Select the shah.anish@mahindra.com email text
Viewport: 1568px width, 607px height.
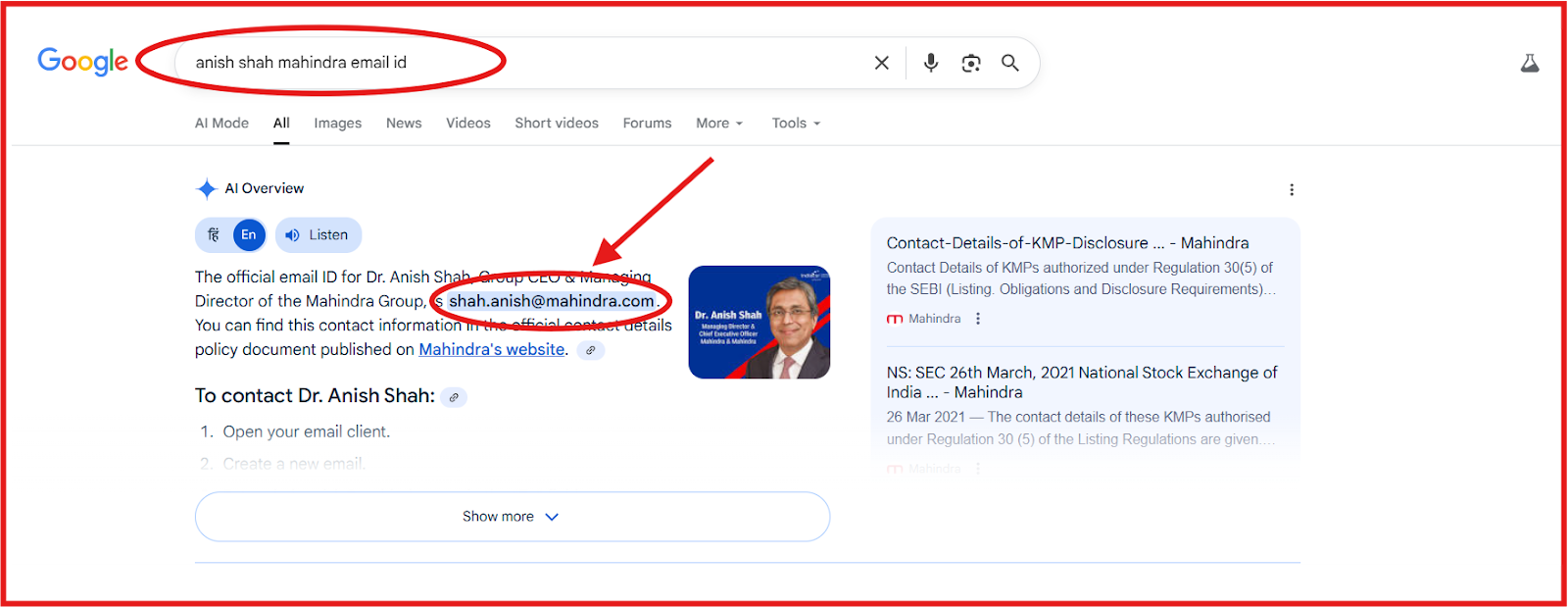click(x=552, y=301)
